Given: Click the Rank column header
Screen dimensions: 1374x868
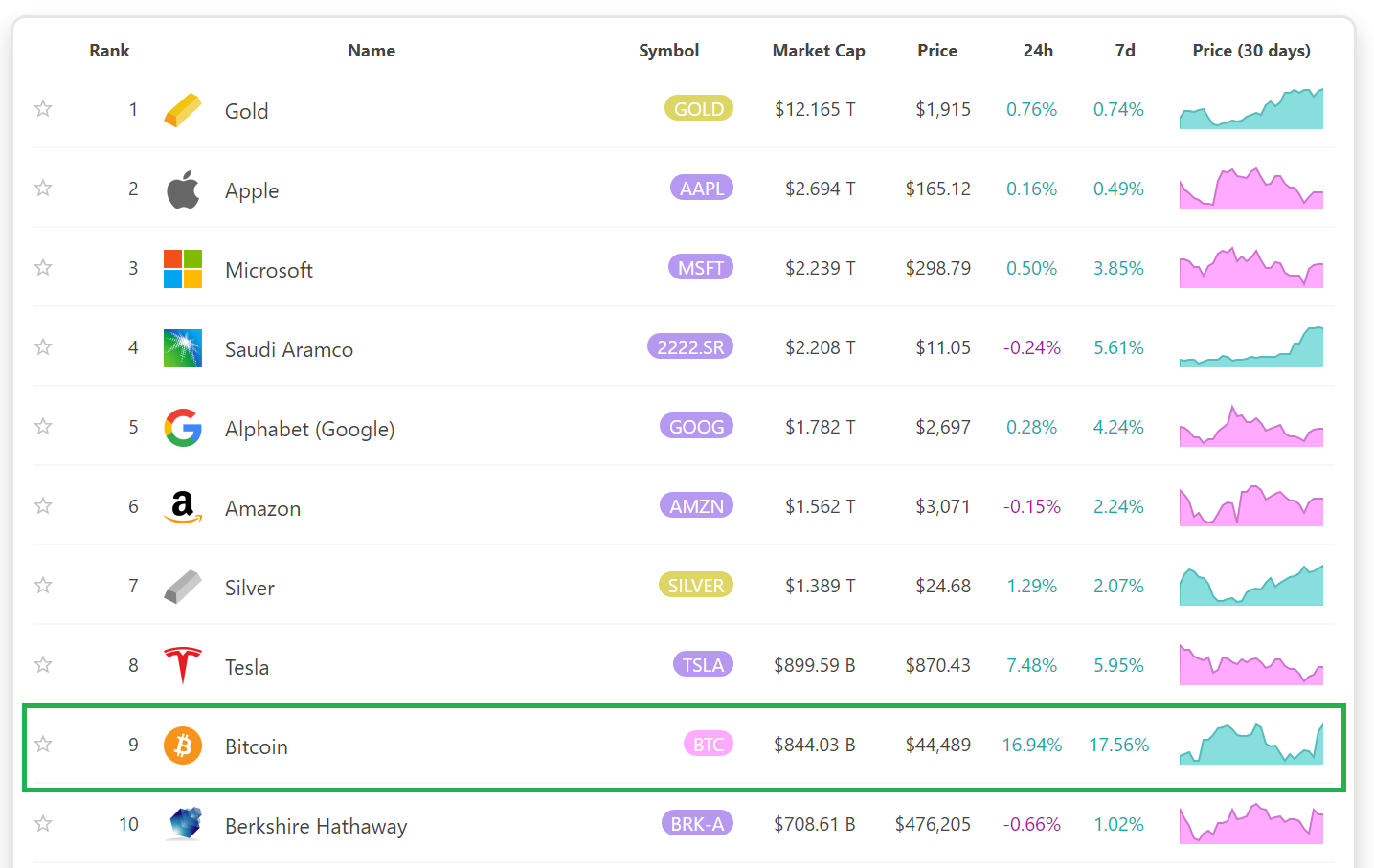Looking at the screenshot, I should (x=109, y=51).
